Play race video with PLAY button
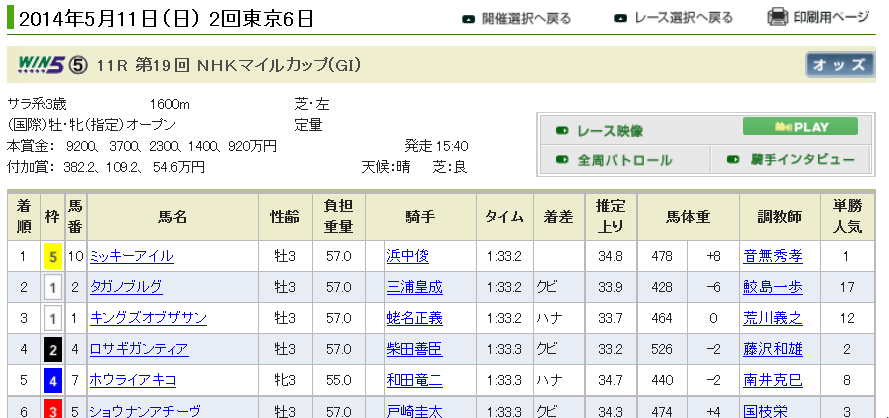Image resolution: width=889 pixels, height=418 pixels. click(x=800, y=126)
